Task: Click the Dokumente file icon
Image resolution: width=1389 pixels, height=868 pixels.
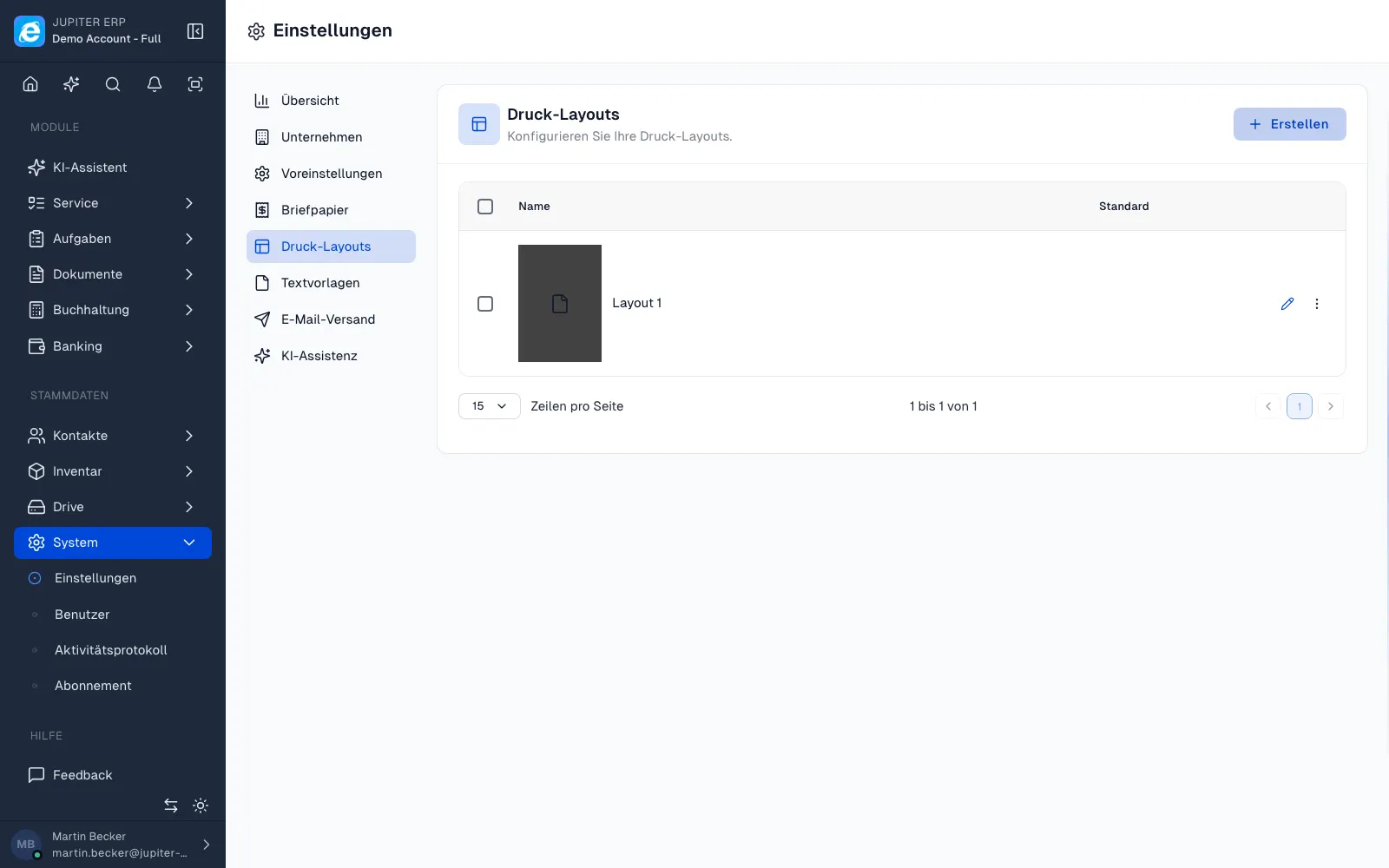Action: 36,274
